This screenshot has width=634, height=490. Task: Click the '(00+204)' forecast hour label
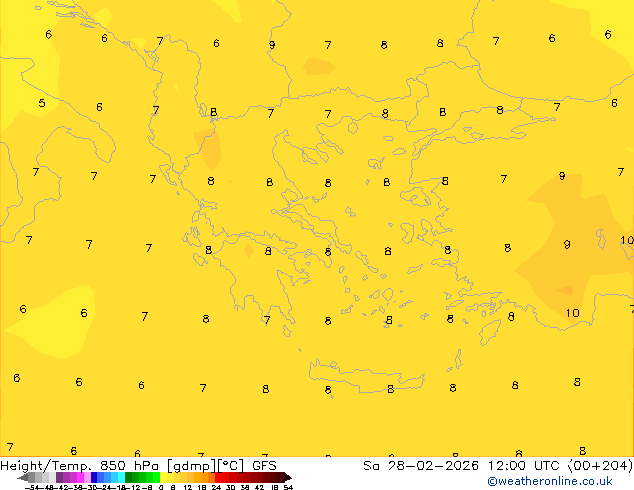[x=600, y=466]
